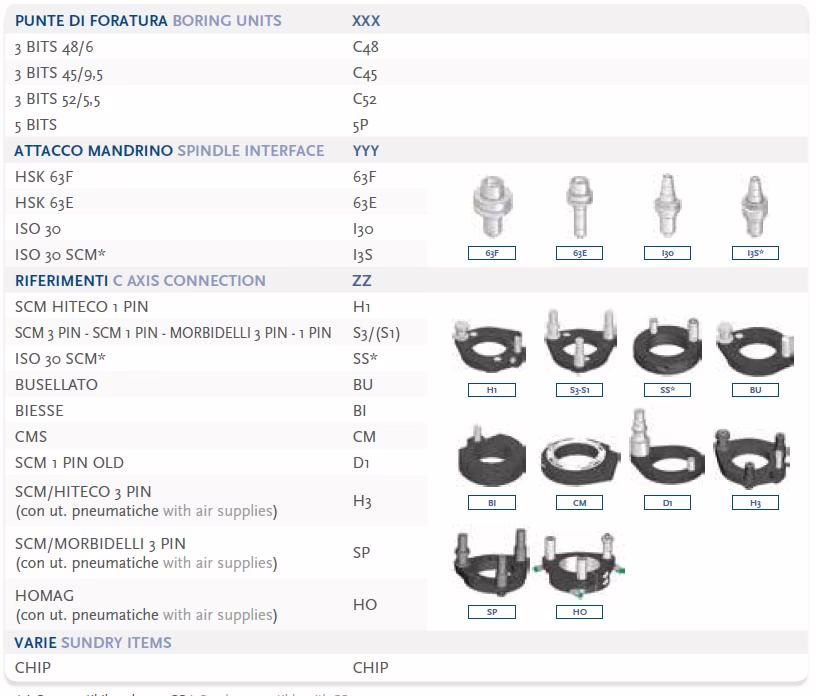This screenshot has height=696, width=816.
Task: Select the RIFERIMENTI C AXIS CONNECTION header
Action: coord(140,281)
